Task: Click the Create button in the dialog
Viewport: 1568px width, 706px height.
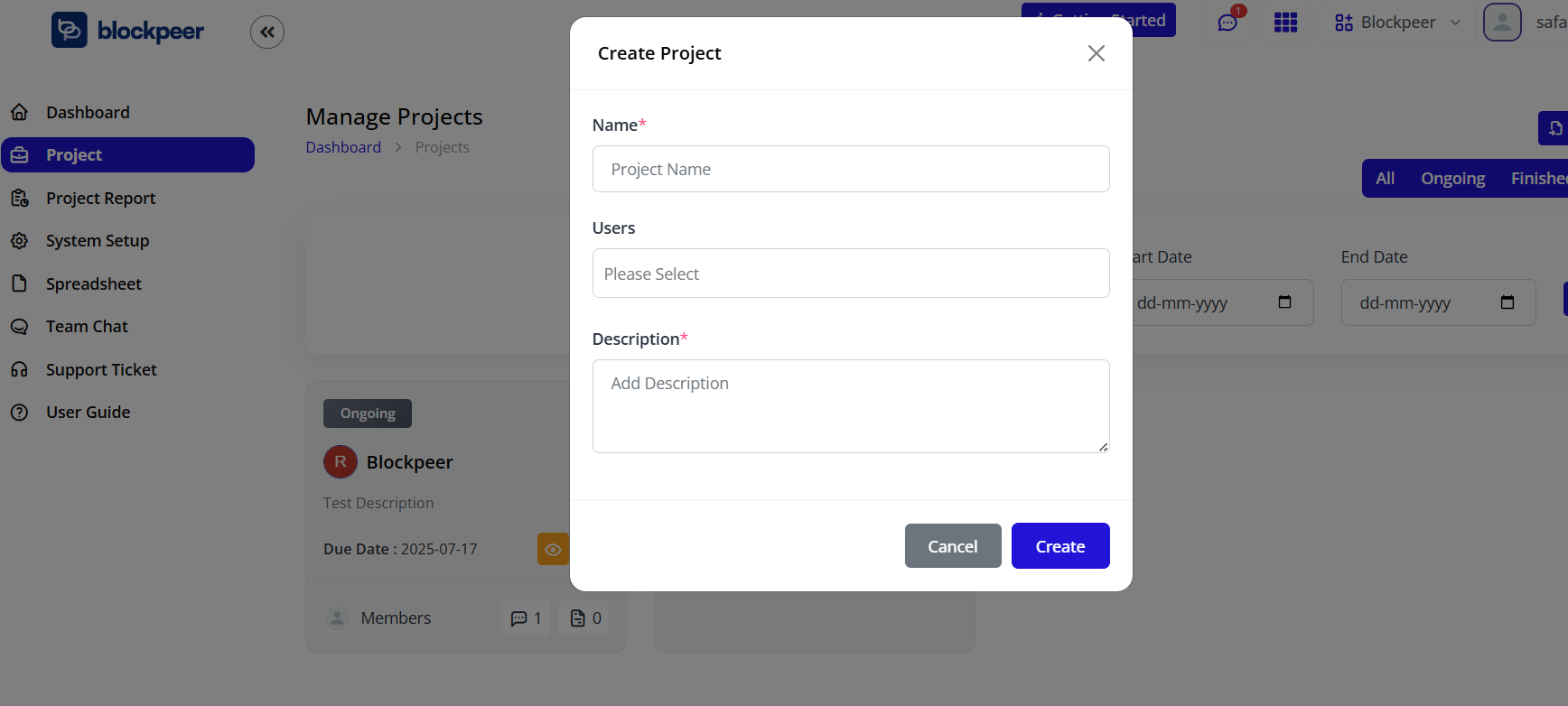Action: pyautogui.click(x=1059, y=545)
